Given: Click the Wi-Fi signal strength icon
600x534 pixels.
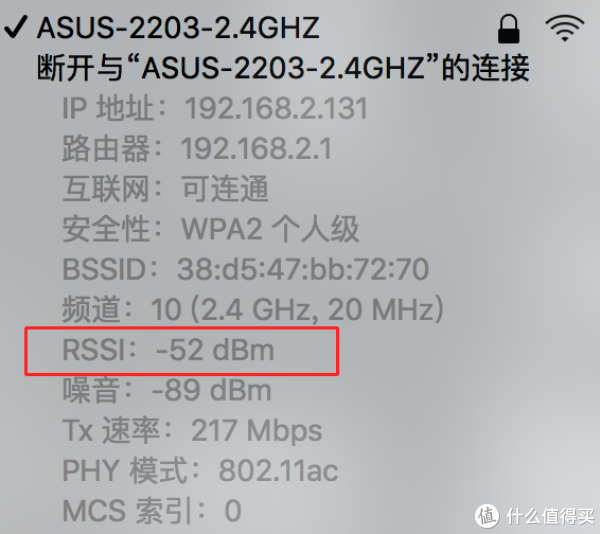Looking at the screenshot, I should (x=565, y=28).
